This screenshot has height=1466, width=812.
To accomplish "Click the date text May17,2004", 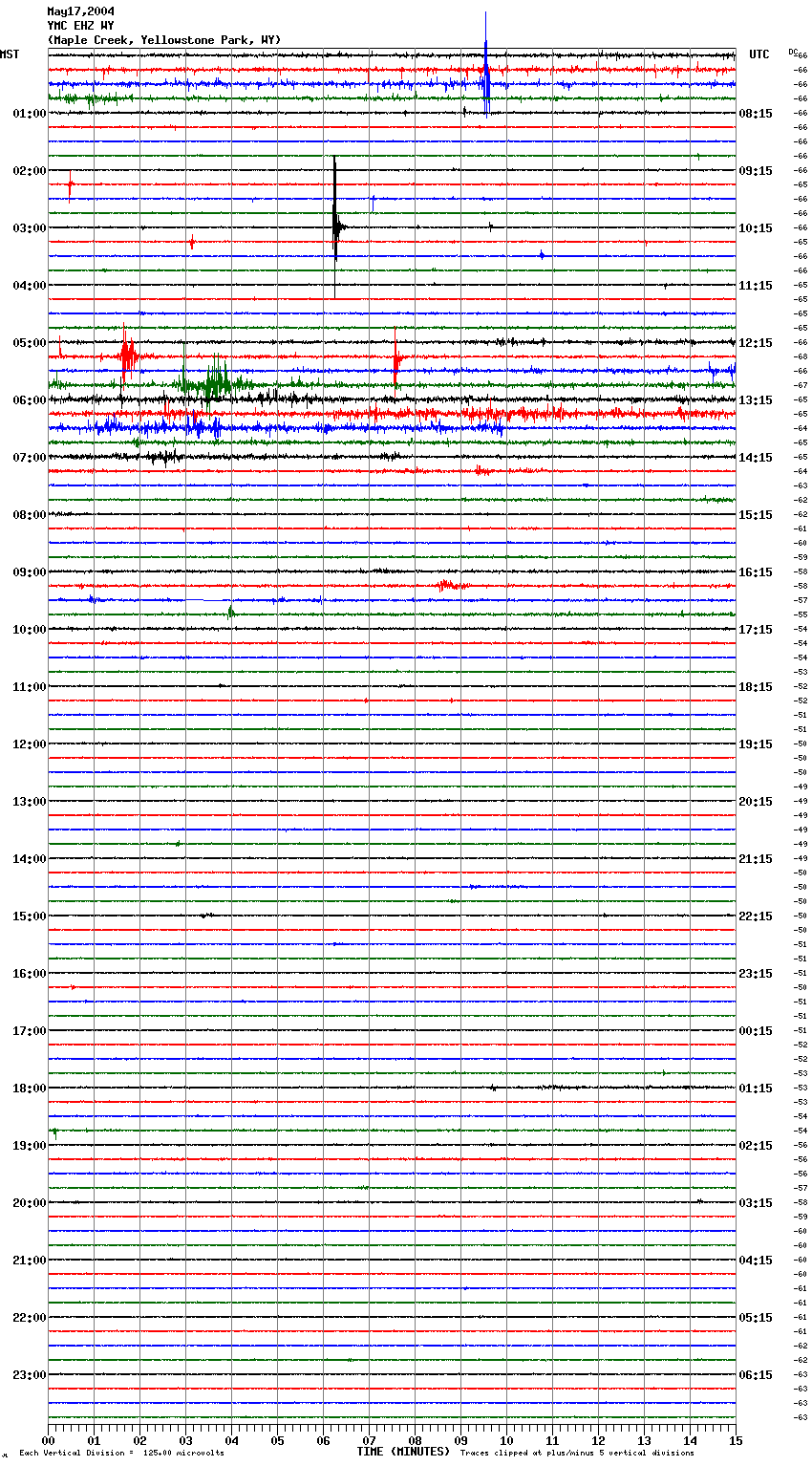I will pyautogui.click(x=80, y=11).
